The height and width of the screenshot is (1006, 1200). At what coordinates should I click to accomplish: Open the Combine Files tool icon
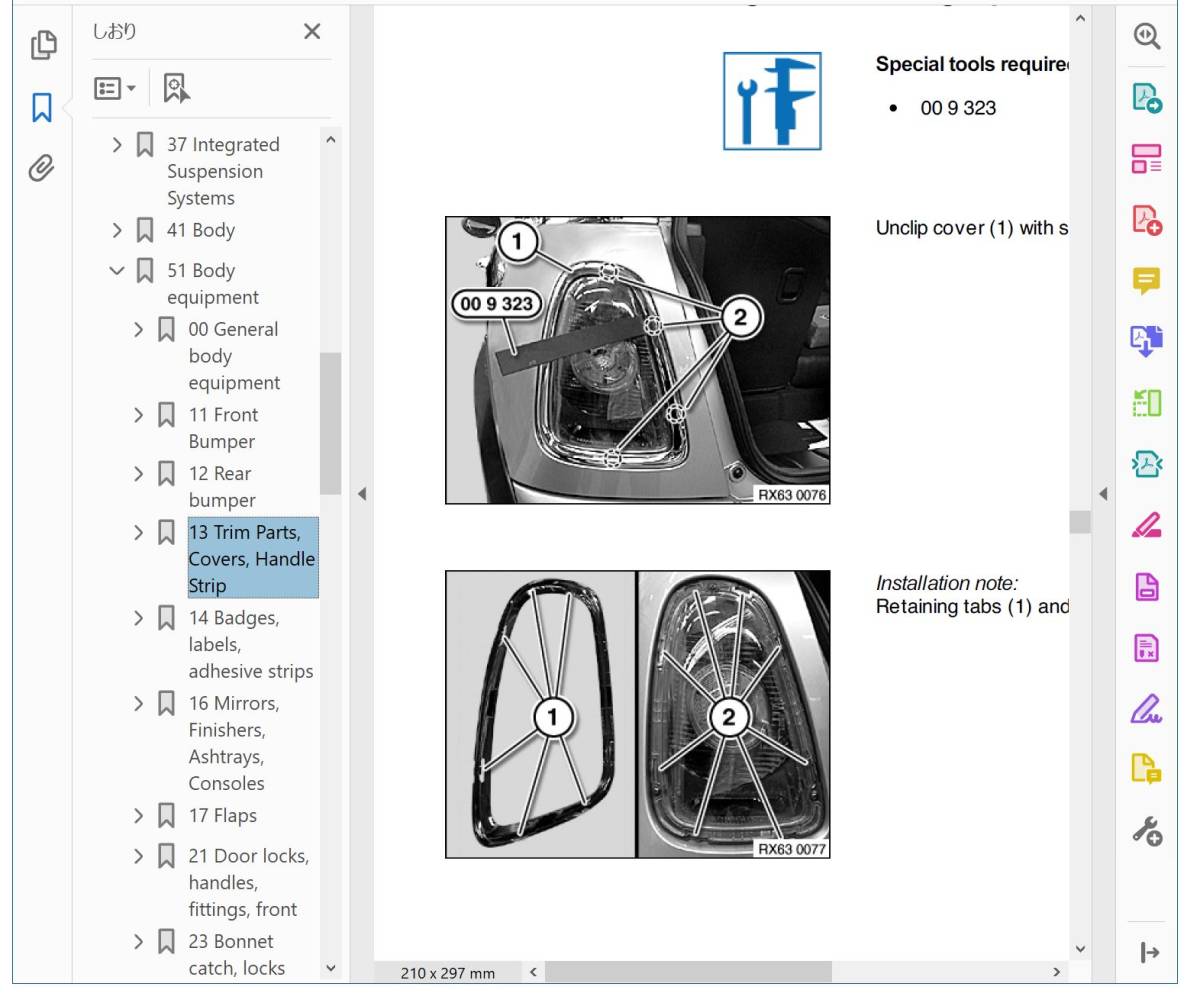[1146, 341]
